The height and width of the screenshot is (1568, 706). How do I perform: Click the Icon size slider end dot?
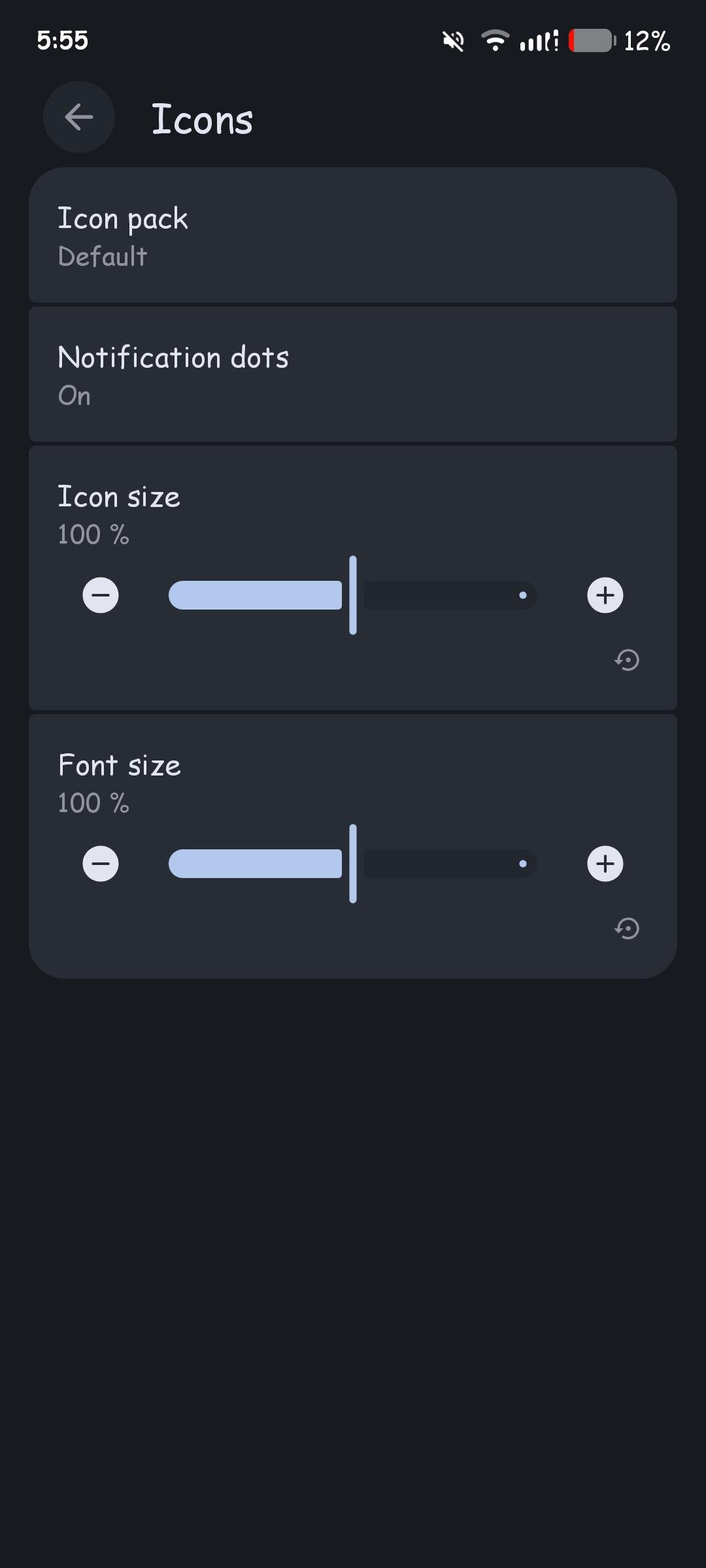pyautogui.click(x=523, y=595)
